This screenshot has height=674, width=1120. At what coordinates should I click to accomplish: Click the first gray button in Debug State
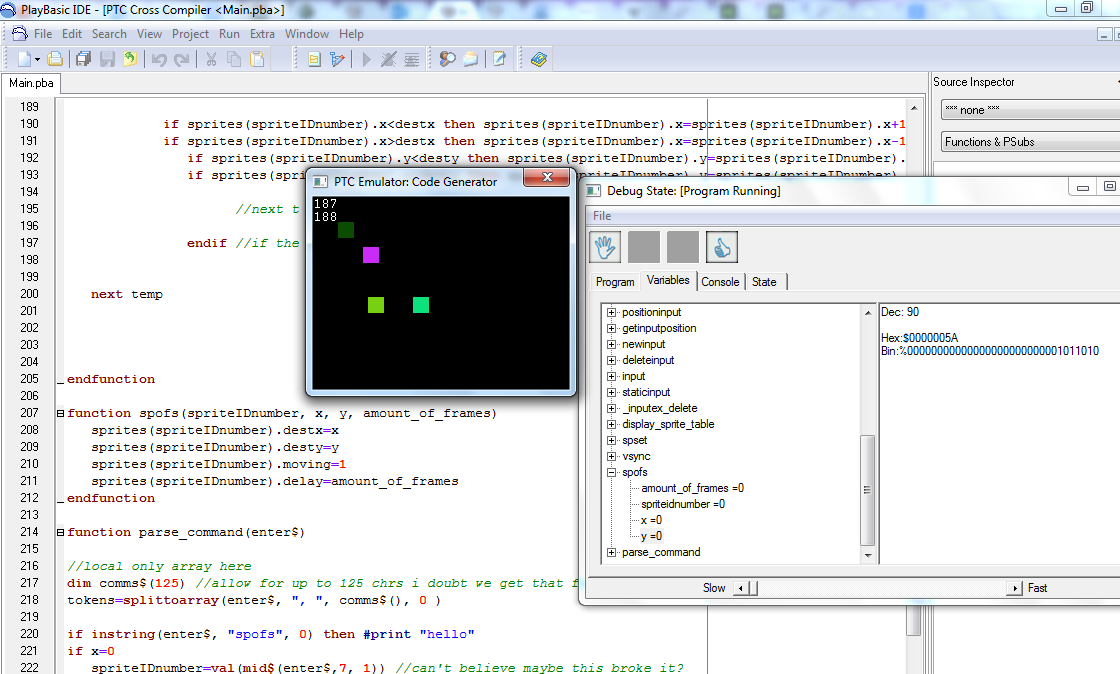pyautogui.click(x=644, y=247)
